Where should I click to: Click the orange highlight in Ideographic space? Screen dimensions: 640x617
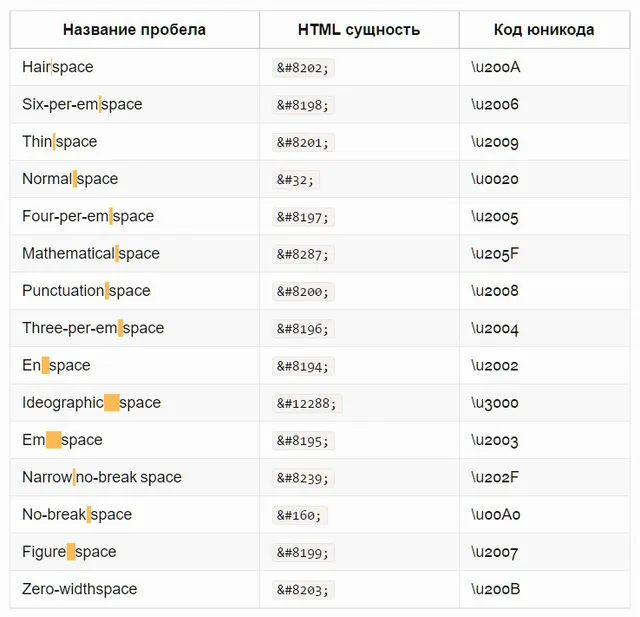[111, 403]
